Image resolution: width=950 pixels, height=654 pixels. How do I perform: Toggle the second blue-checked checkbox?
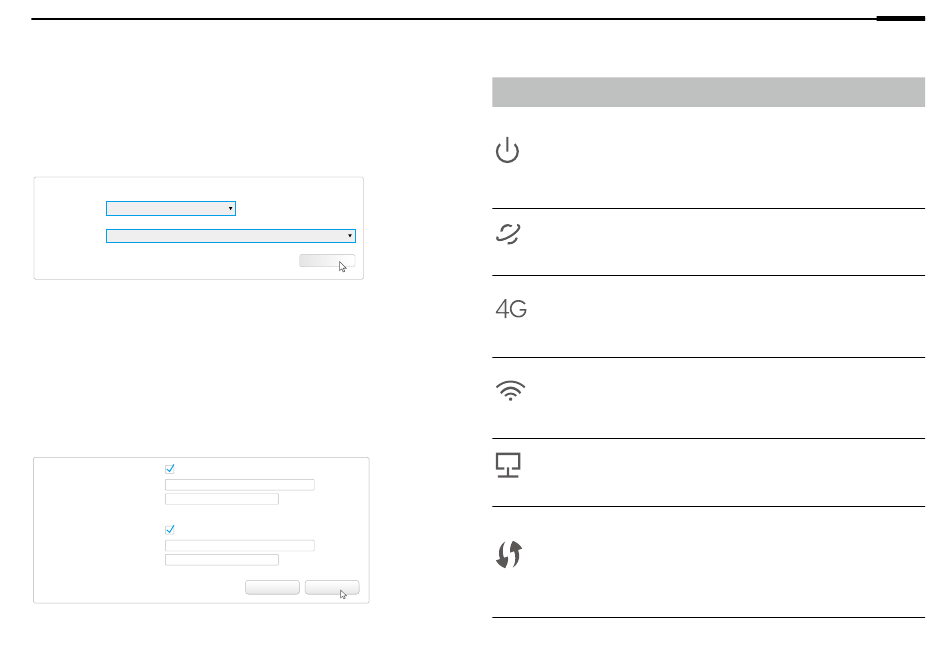coord(170,530)
